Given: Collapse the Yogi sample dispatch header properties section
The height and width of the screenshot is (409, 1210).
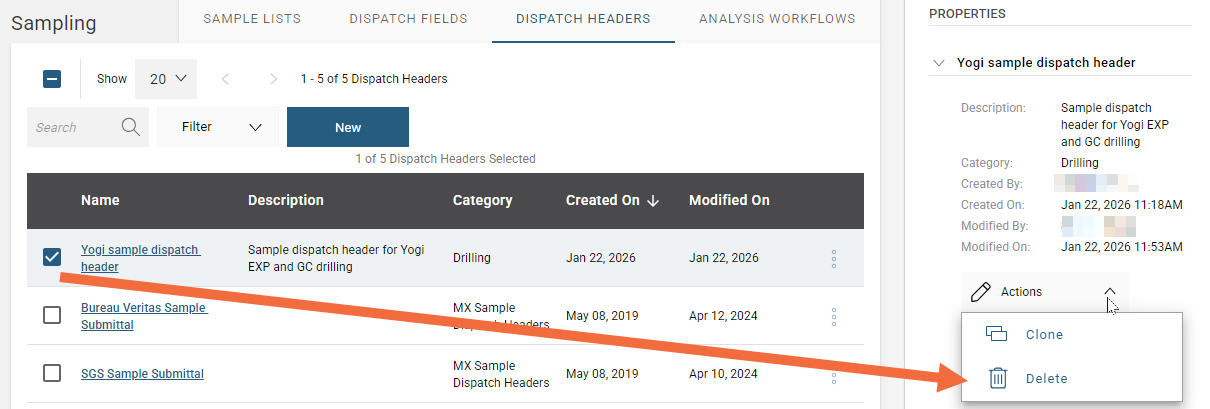Looking at the screenshot, I should click(938, 62).
